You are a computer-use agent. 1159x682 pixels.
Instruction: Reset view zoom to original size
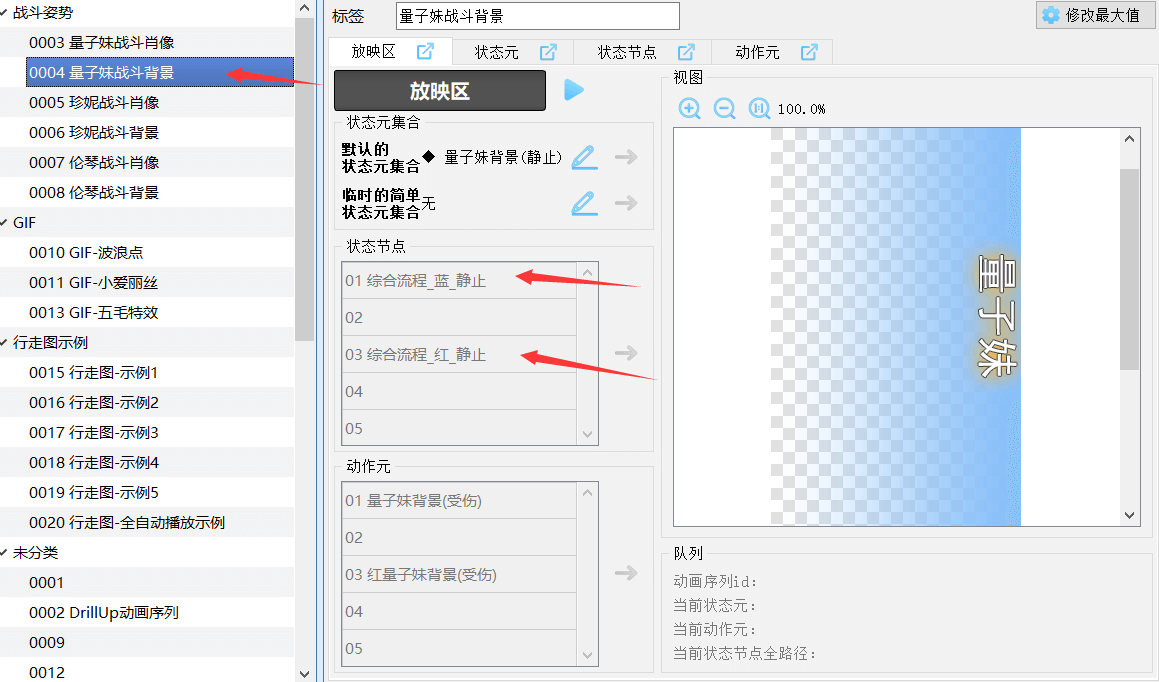[759, 109]
